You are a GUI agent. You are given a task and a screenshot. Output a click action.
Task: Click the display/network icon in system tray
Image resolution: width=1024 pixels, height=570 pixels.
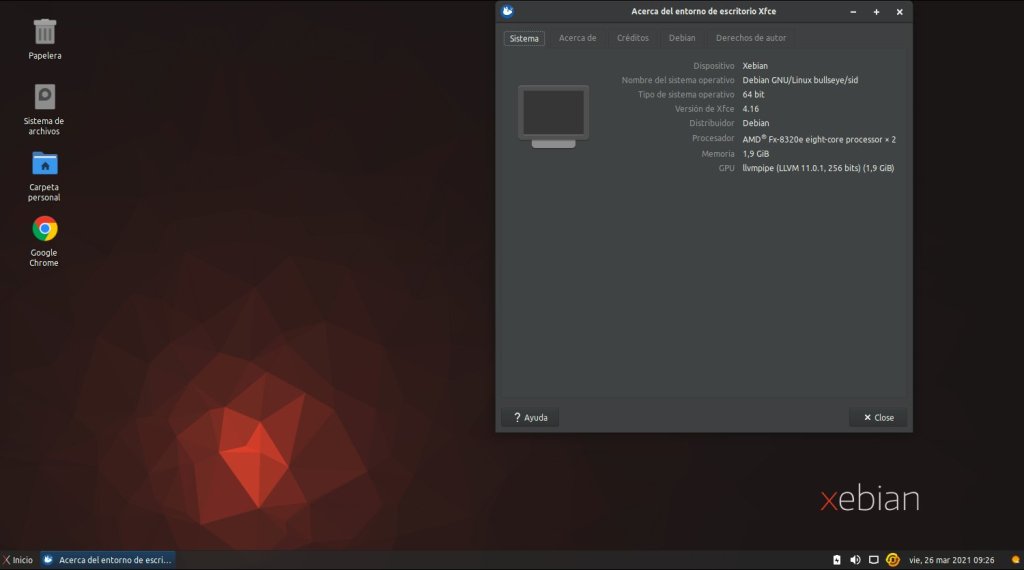pos(873,560)
